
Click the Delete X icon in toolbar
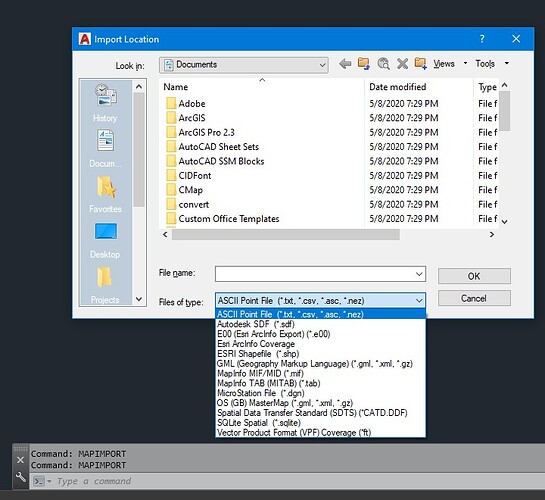[x=402, y=64]
